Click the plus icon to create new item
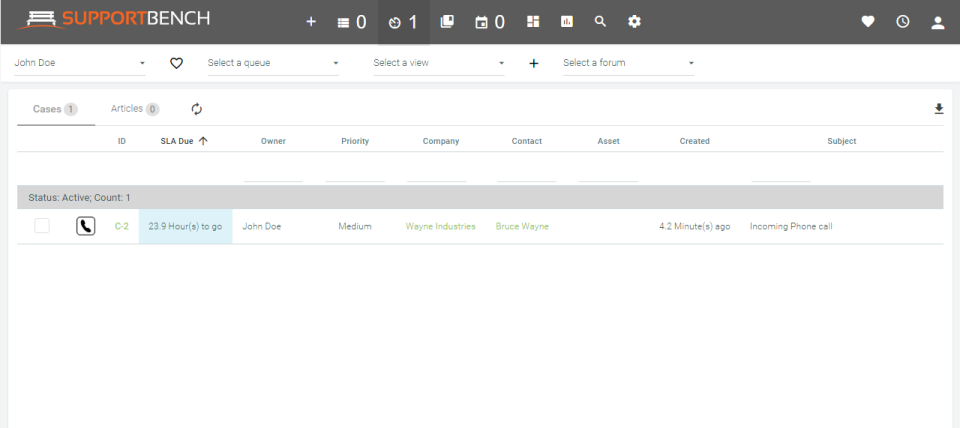Image resolution: width=960 pixels, height=428 pixels. point(311,22)
